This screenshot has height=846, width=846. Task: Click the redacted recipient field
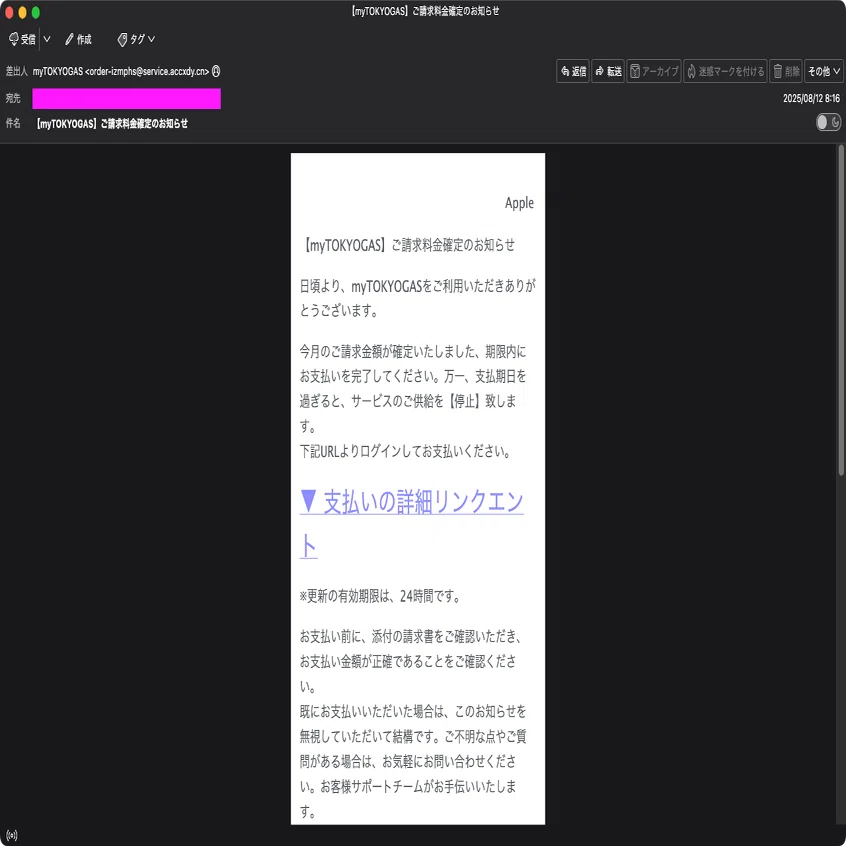pos(126,98)
